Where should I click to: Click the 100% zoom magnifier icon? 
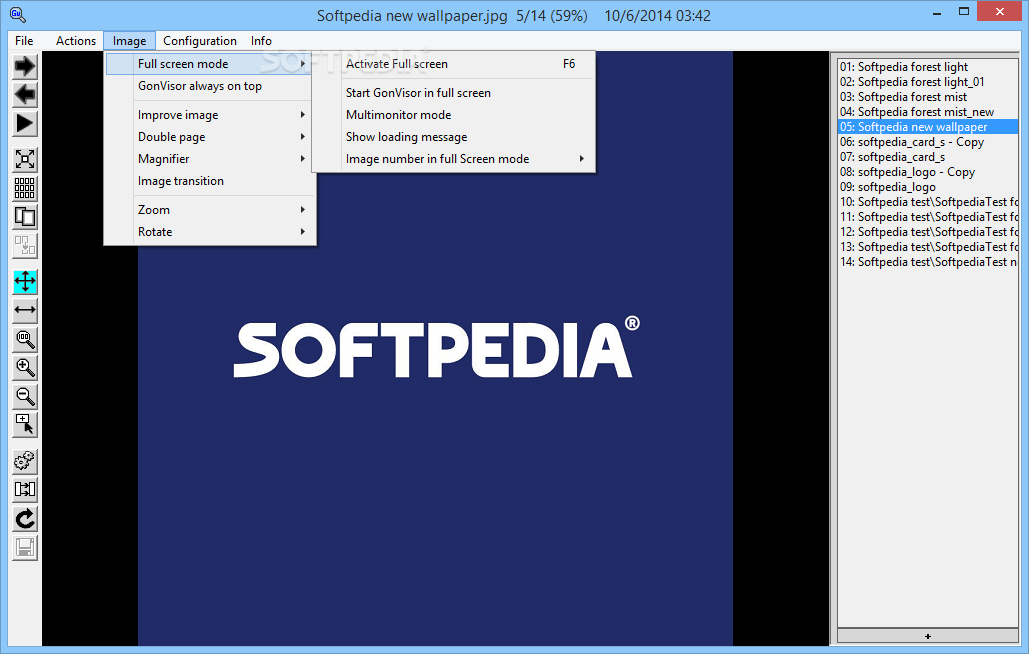[25, 339]
